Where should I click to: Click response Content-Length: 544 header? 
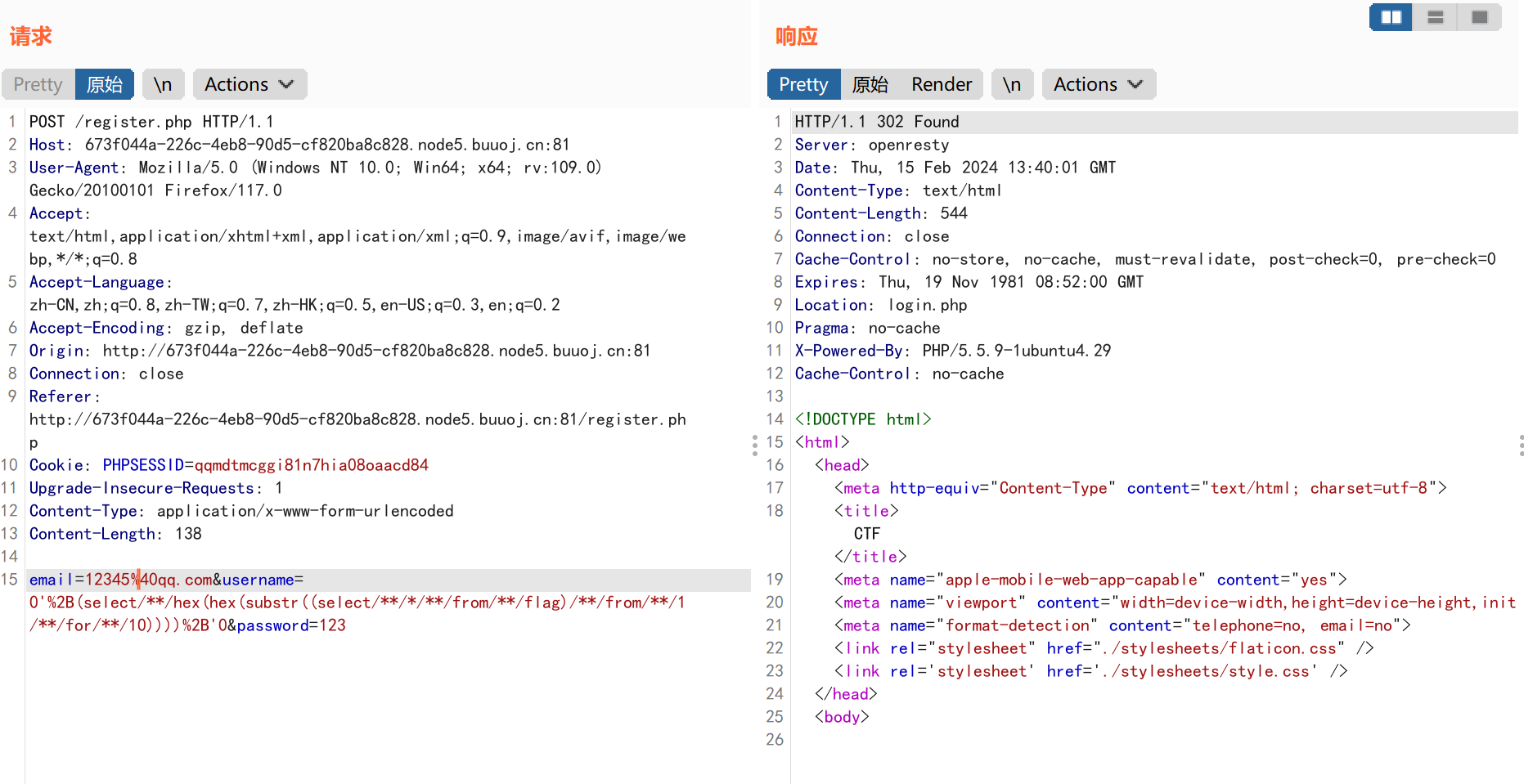click(x=881, y=213)
